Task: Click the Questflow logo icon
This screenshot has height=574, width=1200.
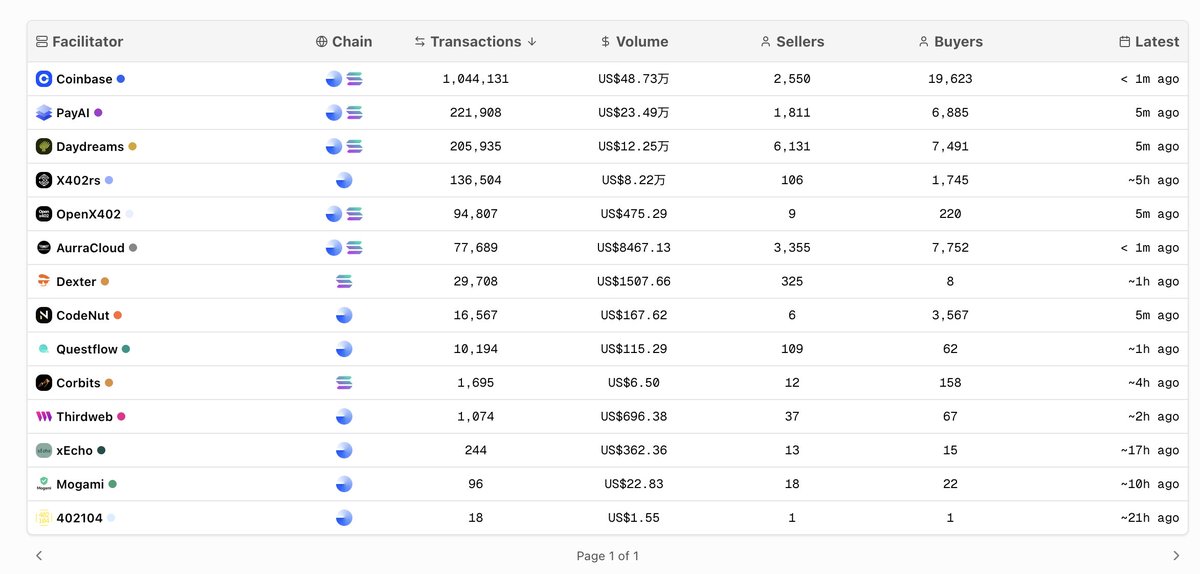Action: [44, 349]
